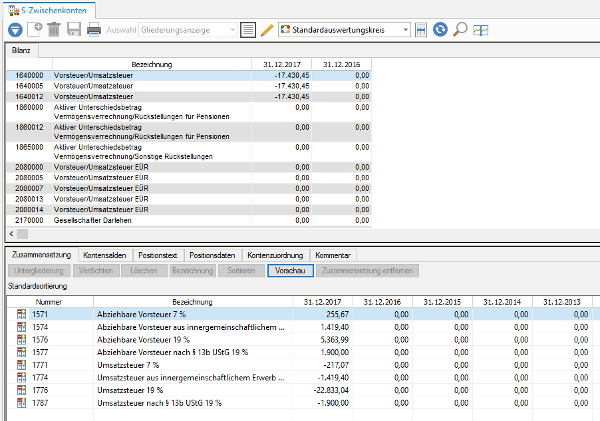Click the 31.12.2017 column header in the upper table
This screenshot has width=600, height=421.
pyautogui.click(x=282, y=64)
